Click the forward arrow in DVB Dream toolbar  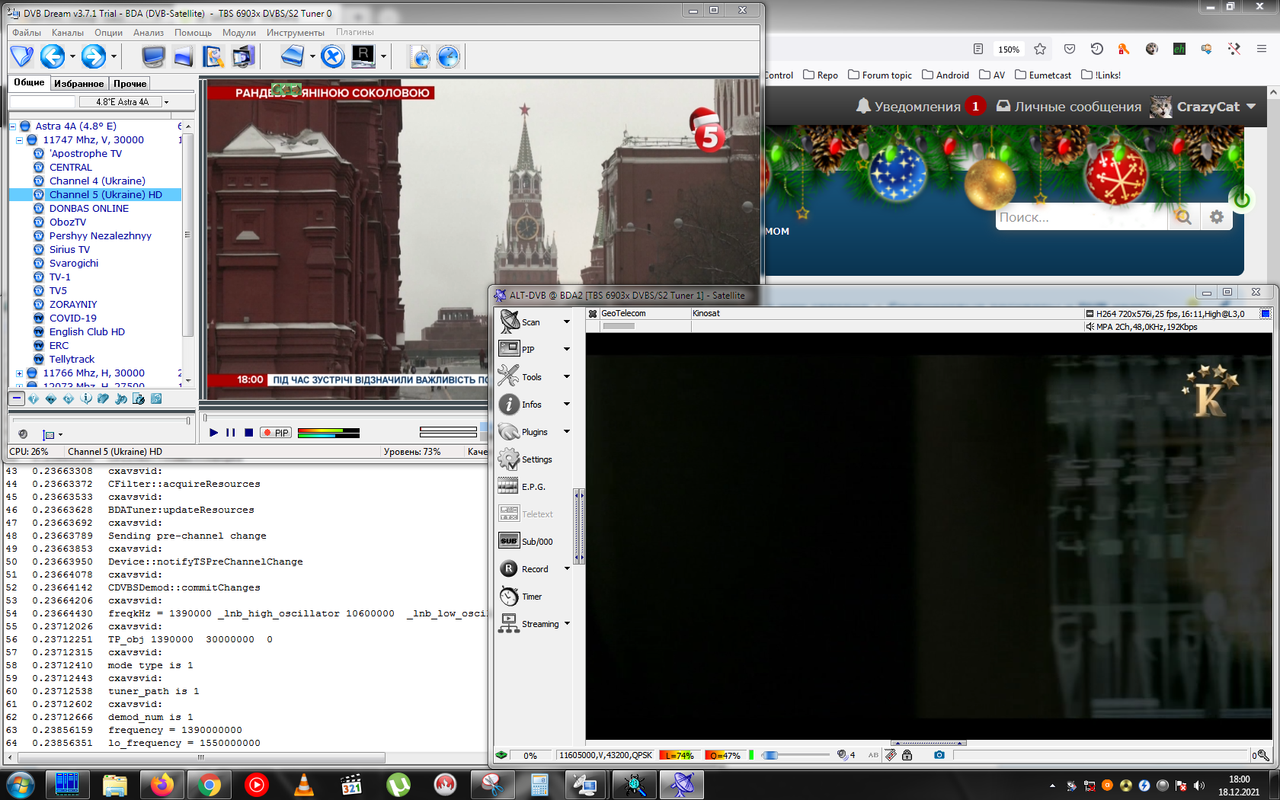(93, 56)
